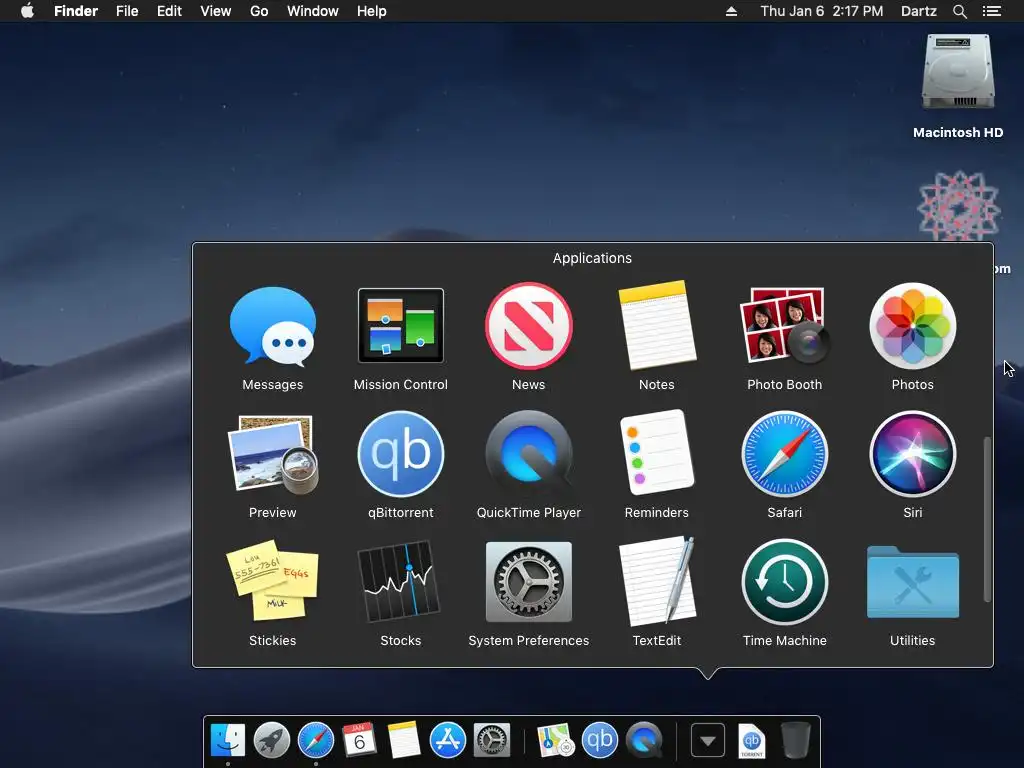Click the qBittorrent icon in the Dock
Viewport: 1024px width, 768px height.
coord(600,741)
